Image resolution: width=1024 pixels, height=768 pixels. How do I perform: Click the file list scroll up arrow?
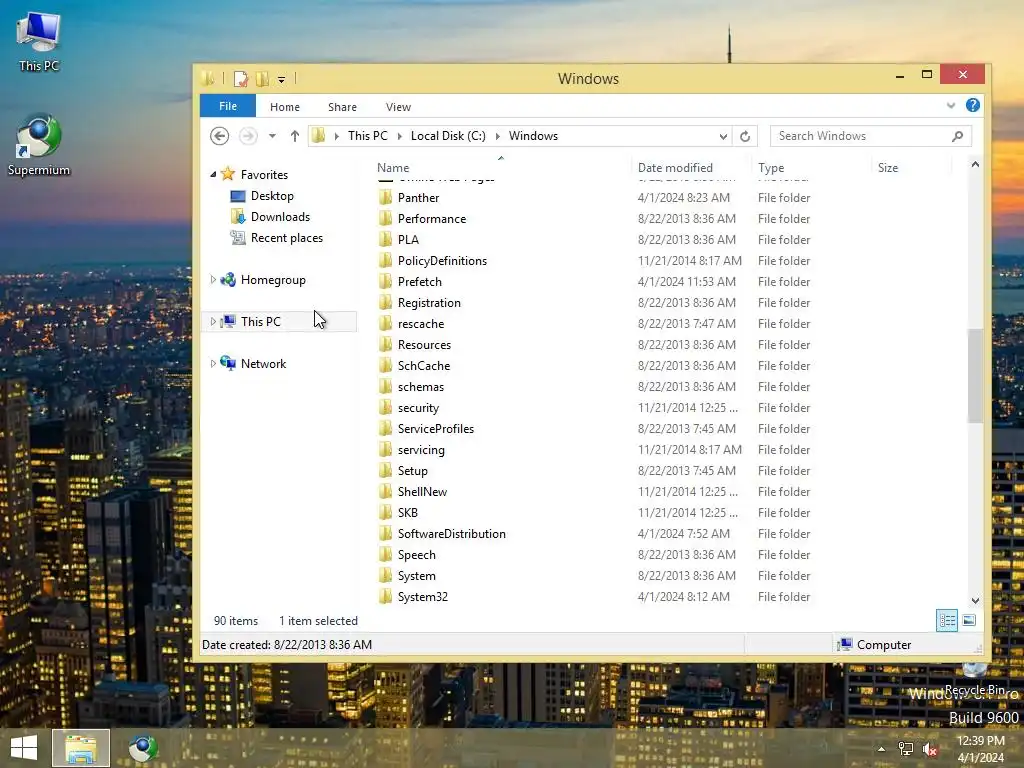click(975, 165)
